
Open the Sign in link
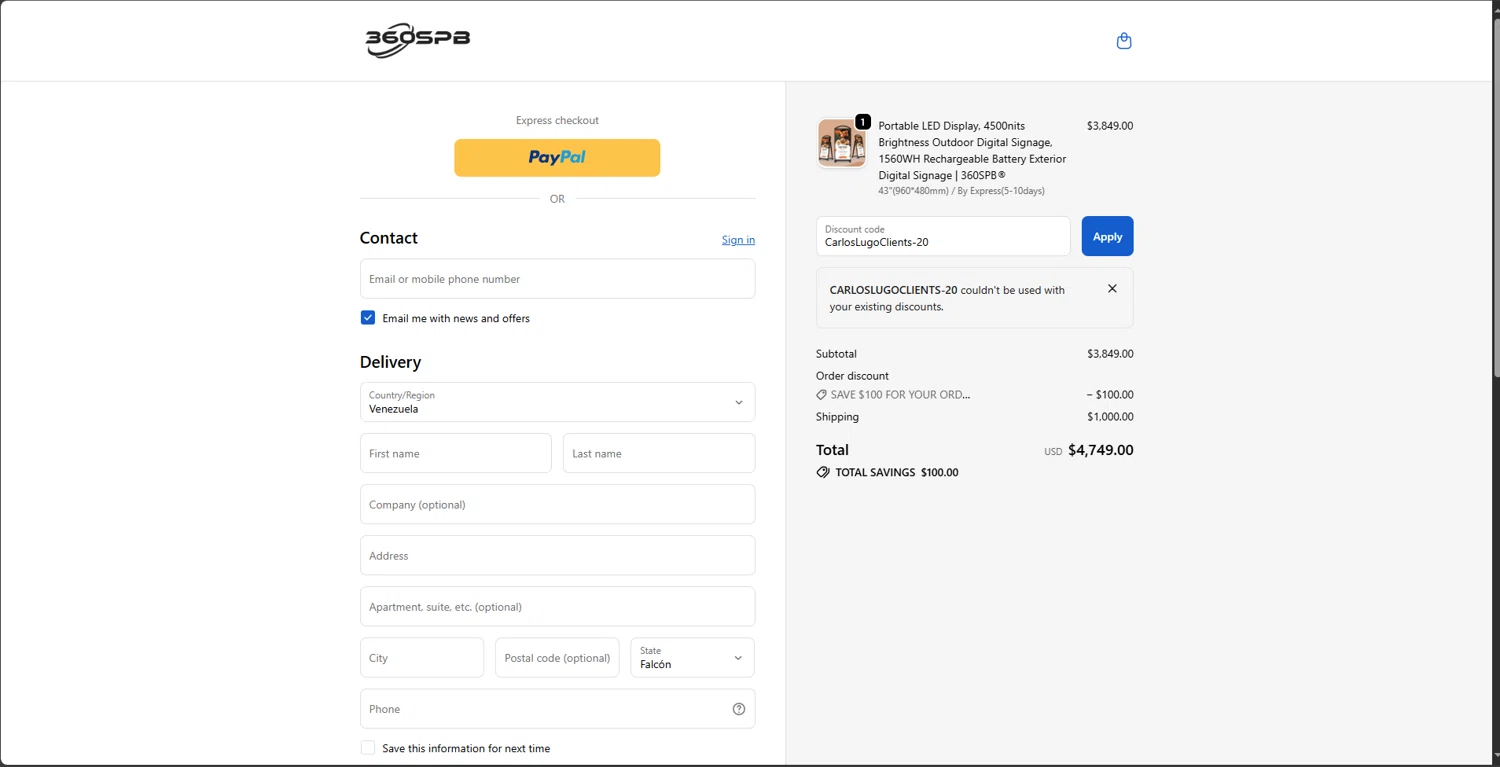tap(738, 240)
